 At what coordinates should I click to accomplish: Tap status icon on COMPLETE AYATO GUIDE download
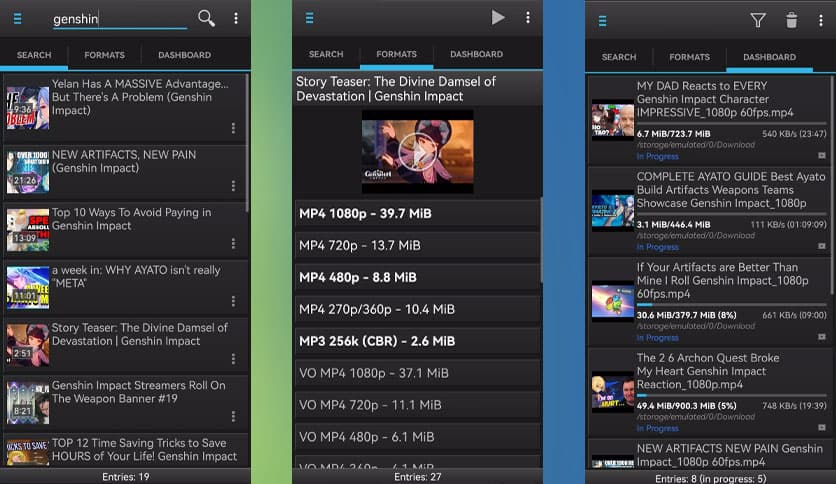tap(822, 246)
